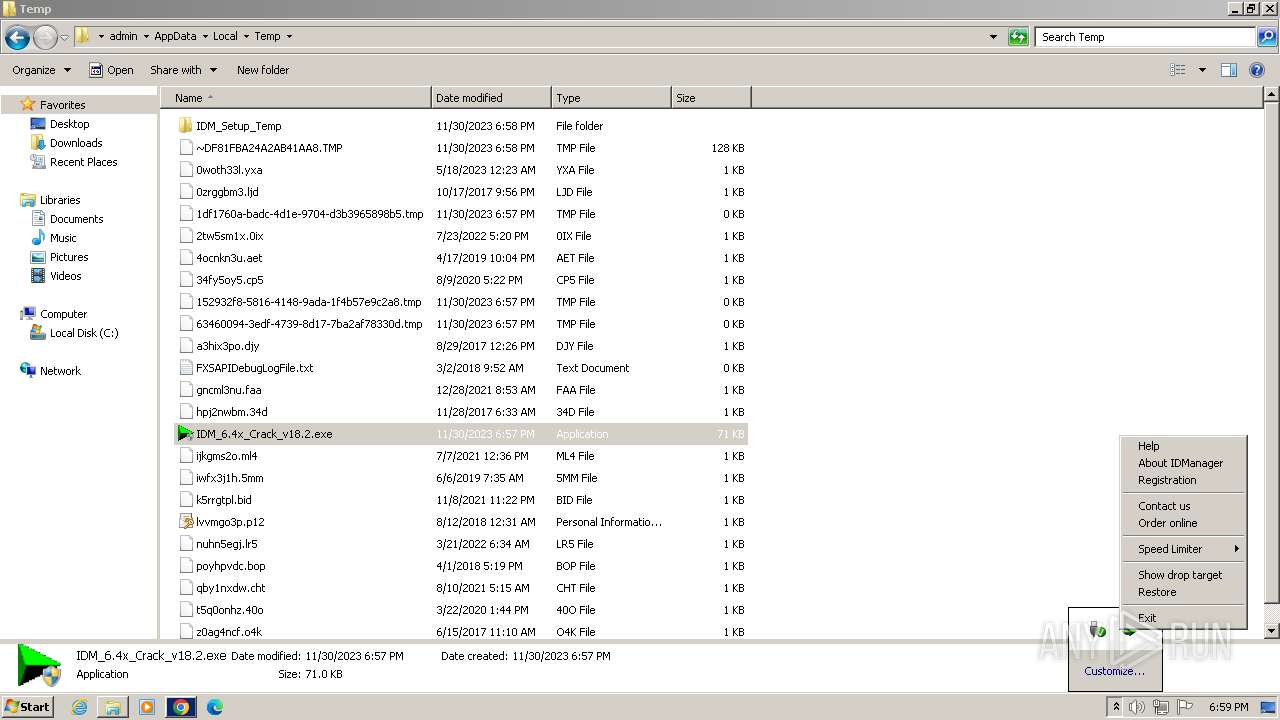This screenshot has height=720, width=1280.
Task: Open Local Disk (C:)
Action: tap(84, 333)
